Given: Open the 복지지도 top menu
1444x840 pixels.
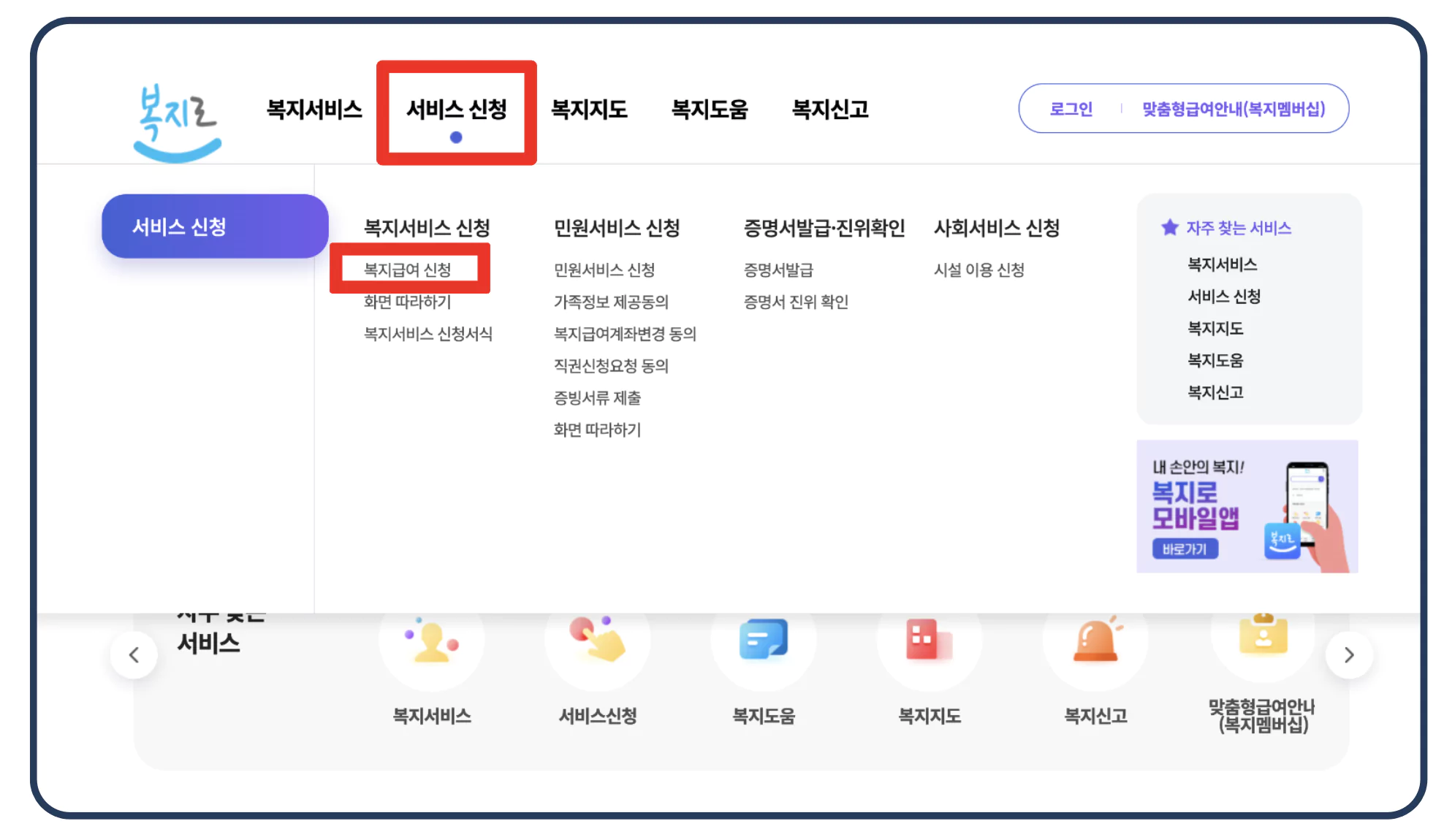Looking at the screenshot, I should [589, 110].
